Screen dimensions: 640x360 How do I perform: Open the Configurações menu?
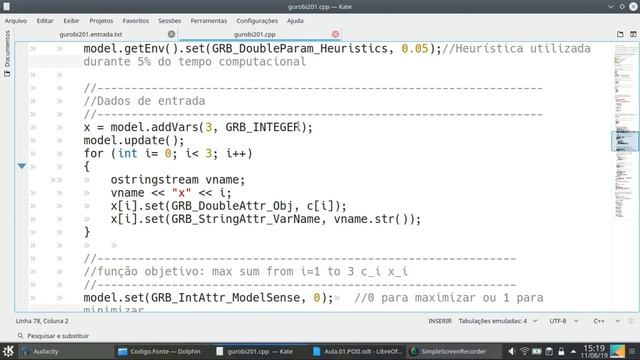257,20
